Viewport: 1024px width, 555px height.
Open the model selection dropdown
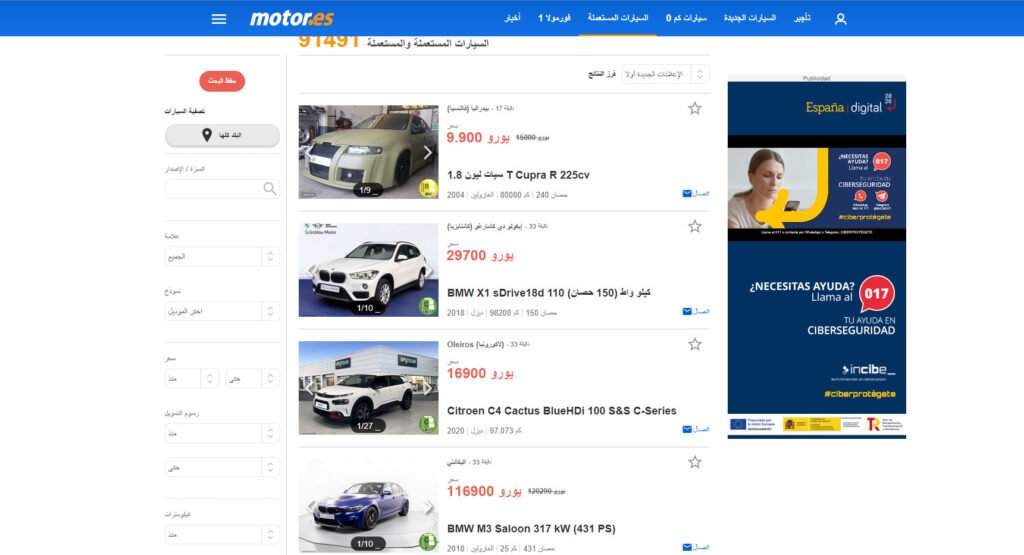[221, 312]
